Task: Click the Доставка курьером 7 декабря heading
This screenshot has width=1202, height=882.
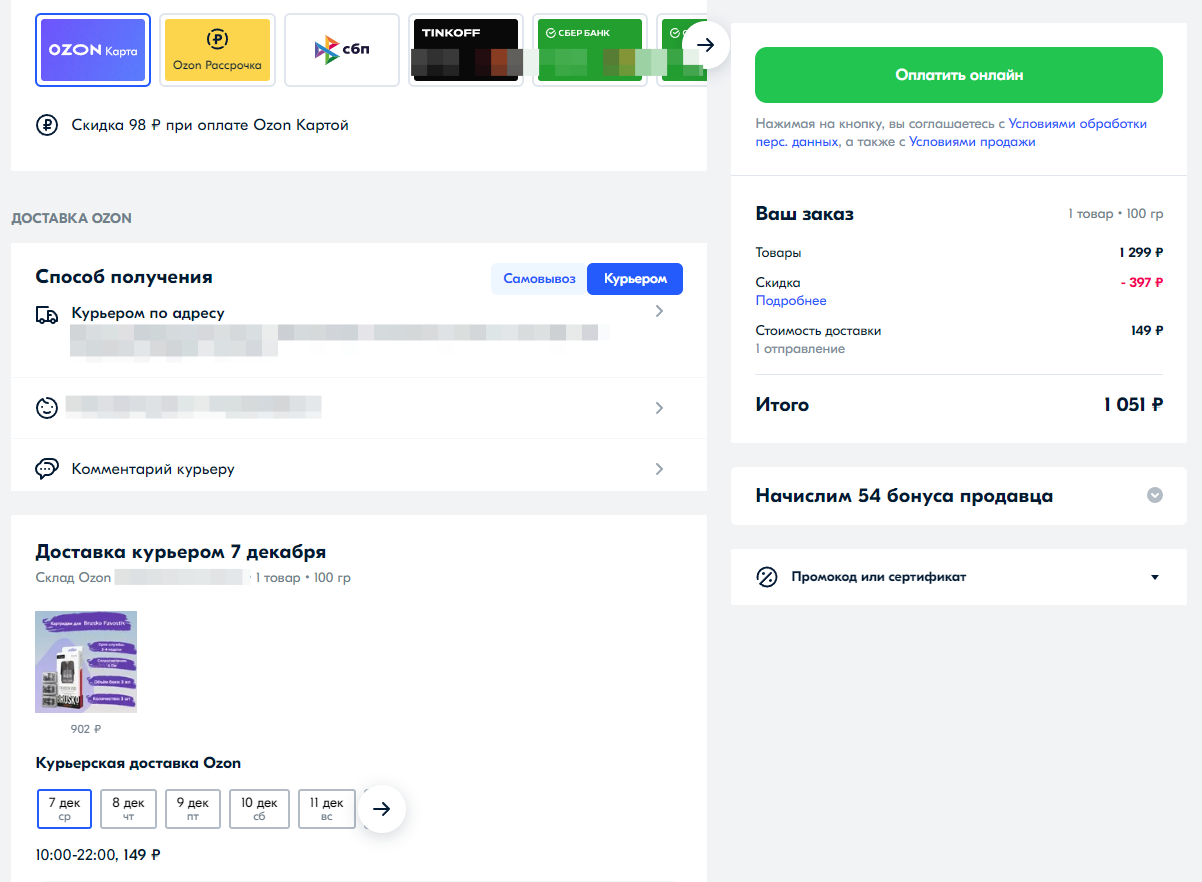Action: (181, 552)
